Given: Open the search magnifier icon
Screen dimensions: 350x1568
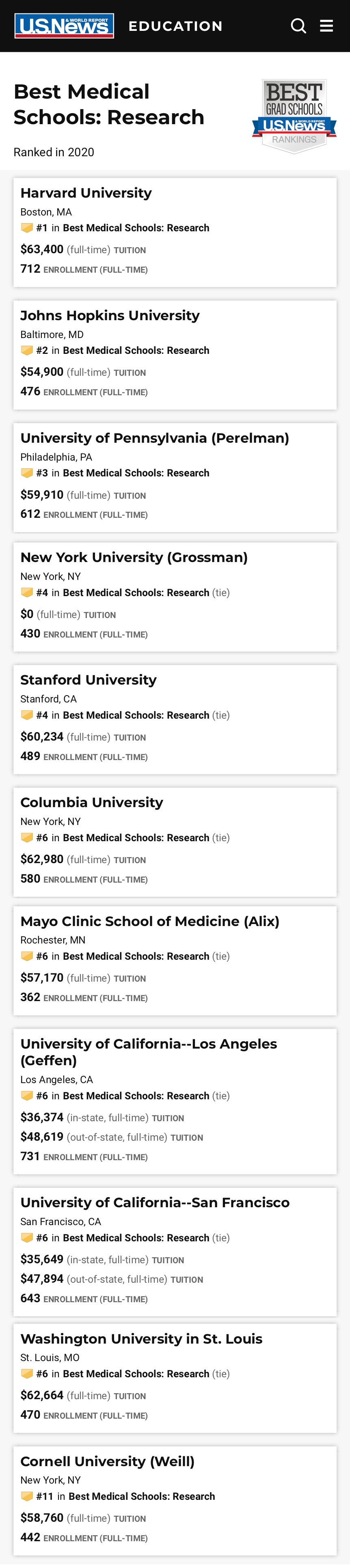Looking at the screenshot, I should coord(298,26).
